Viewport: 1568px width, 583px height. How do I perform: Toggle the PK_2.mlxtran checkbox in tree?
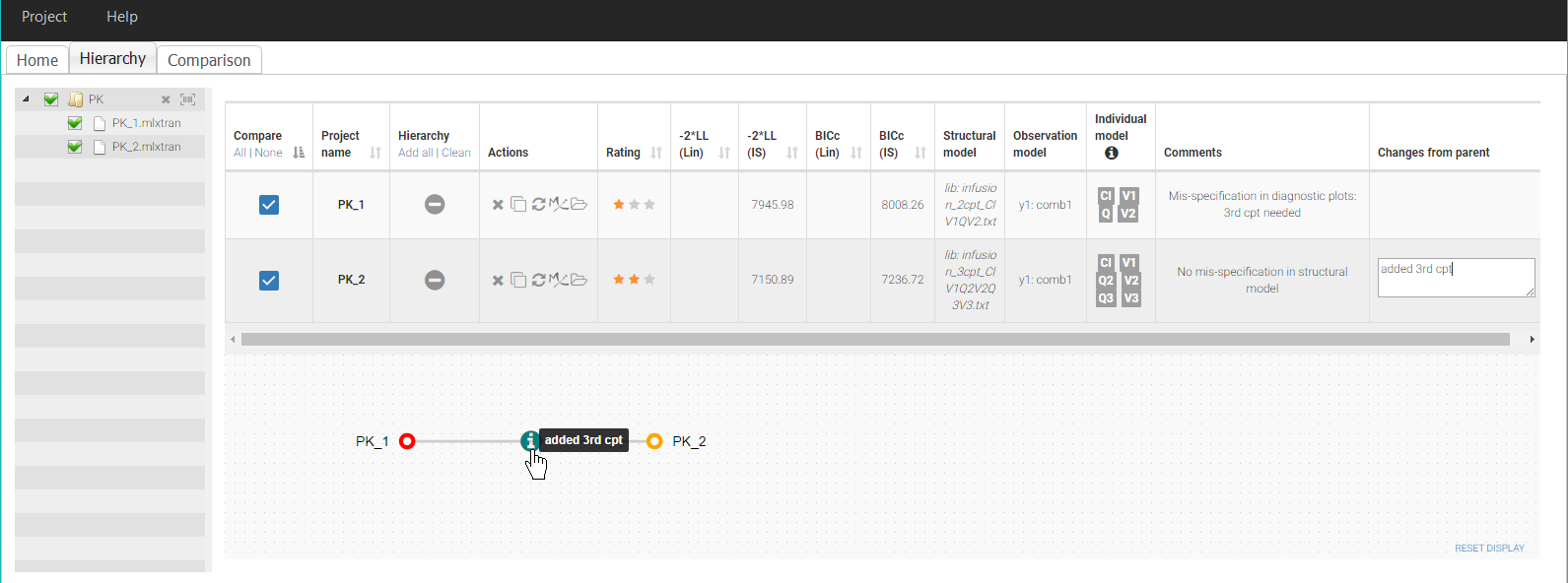[75, 147]
